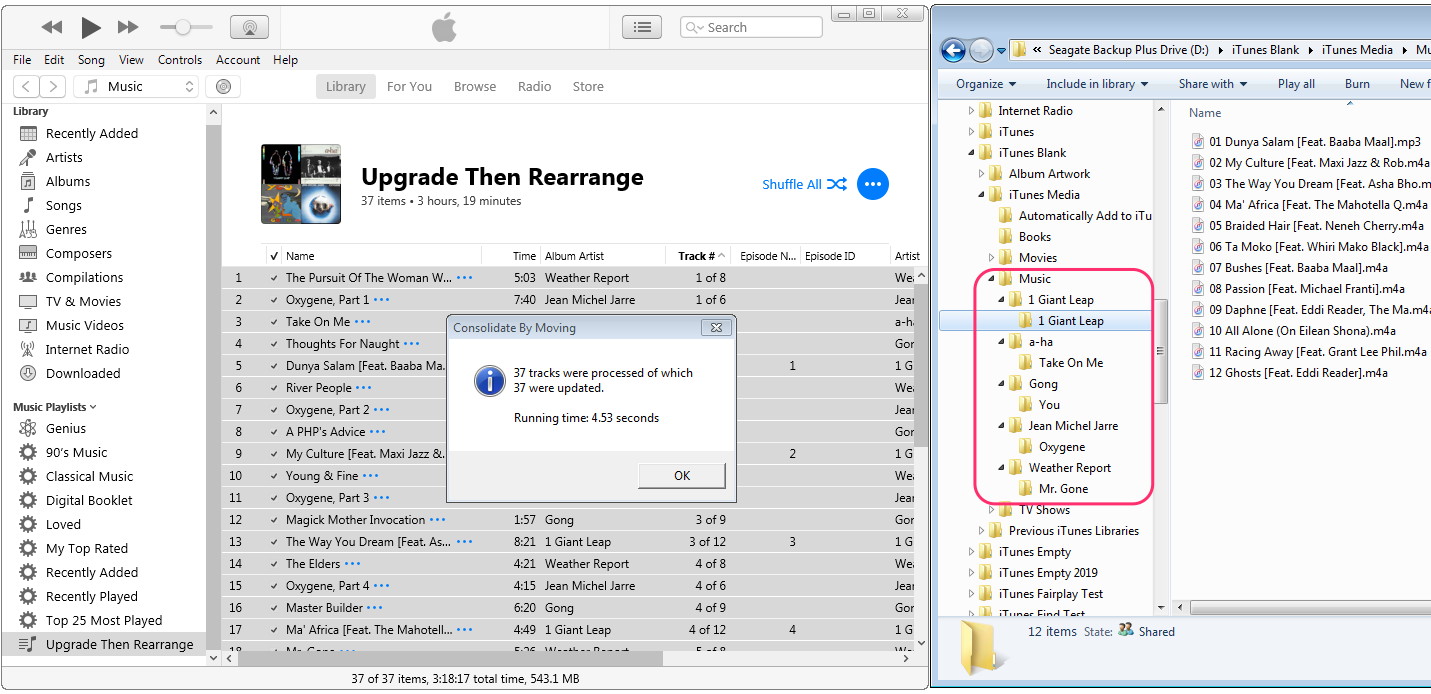Click the Next track button in iTunes
1431x694 pixels.
128,27
